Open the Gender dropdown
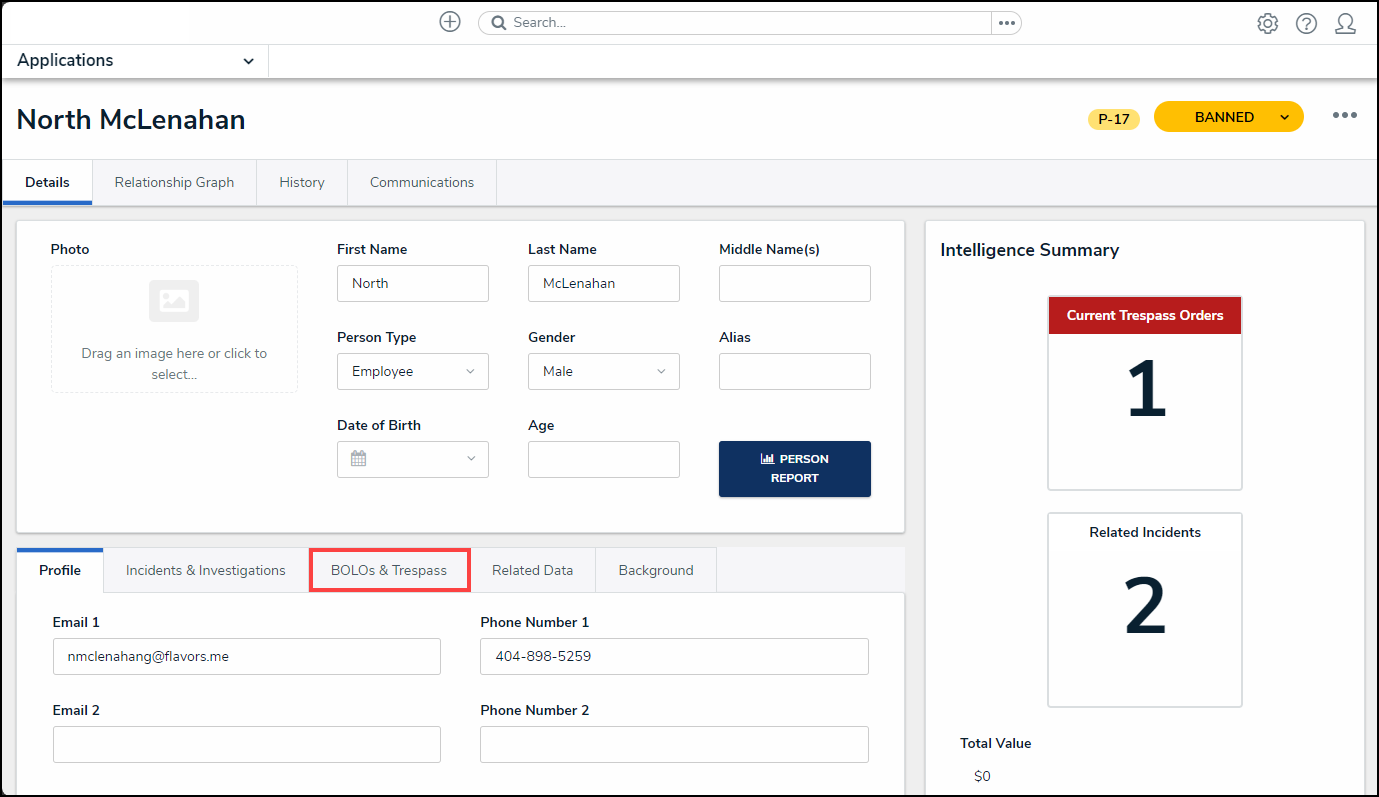This screenshot has width=1379, height=797. (x=603, y=371)
